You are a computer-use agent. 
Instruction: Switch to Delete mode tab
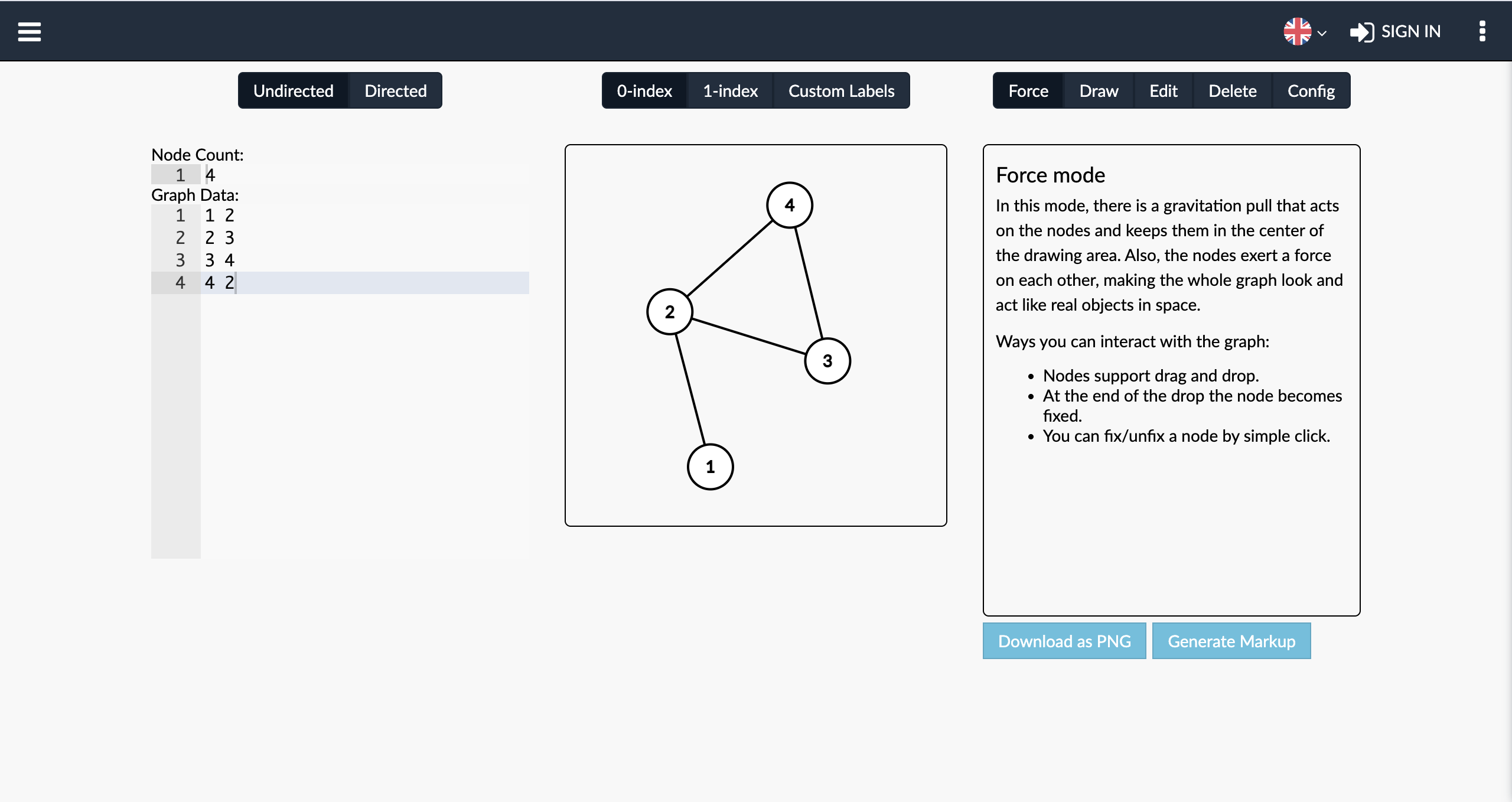[x=1232, y=91]
